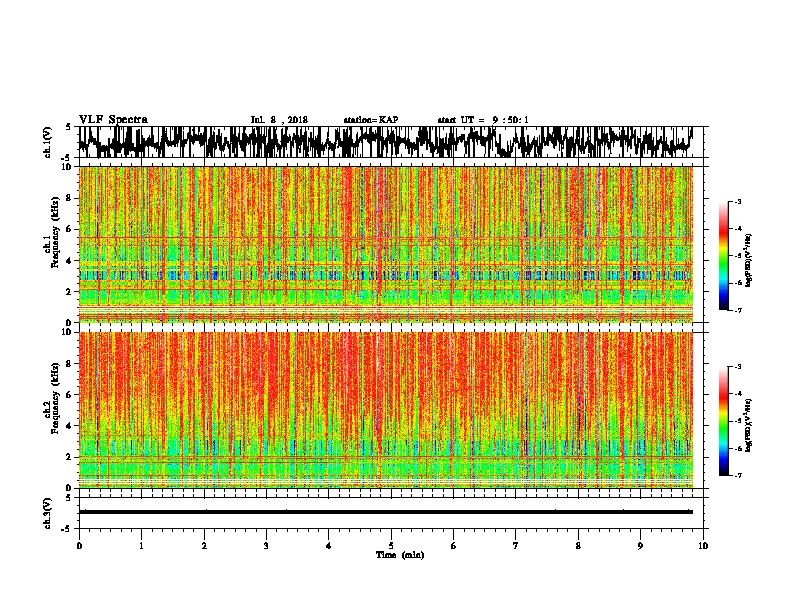
Task: Click the ch.1 spectrogram color scale bar
Action: click(x=723, y=256)
